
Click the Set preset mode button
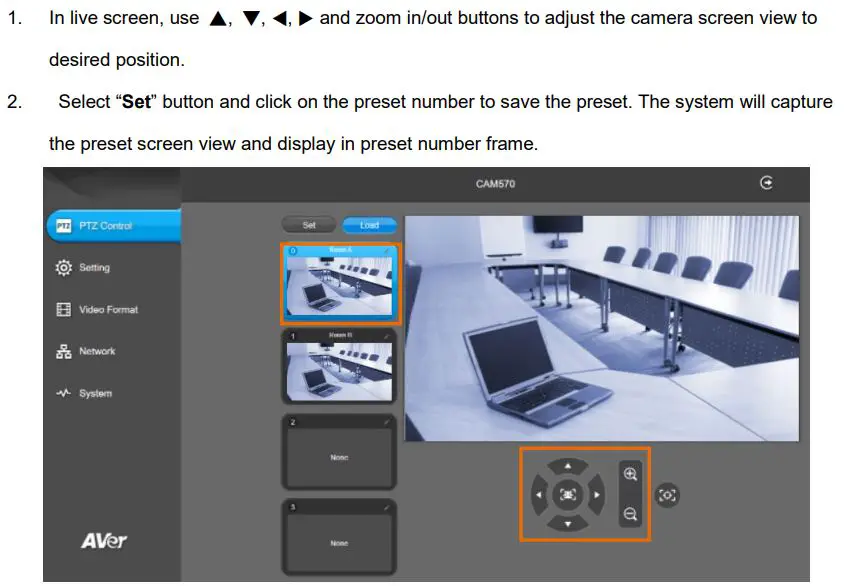309,225
